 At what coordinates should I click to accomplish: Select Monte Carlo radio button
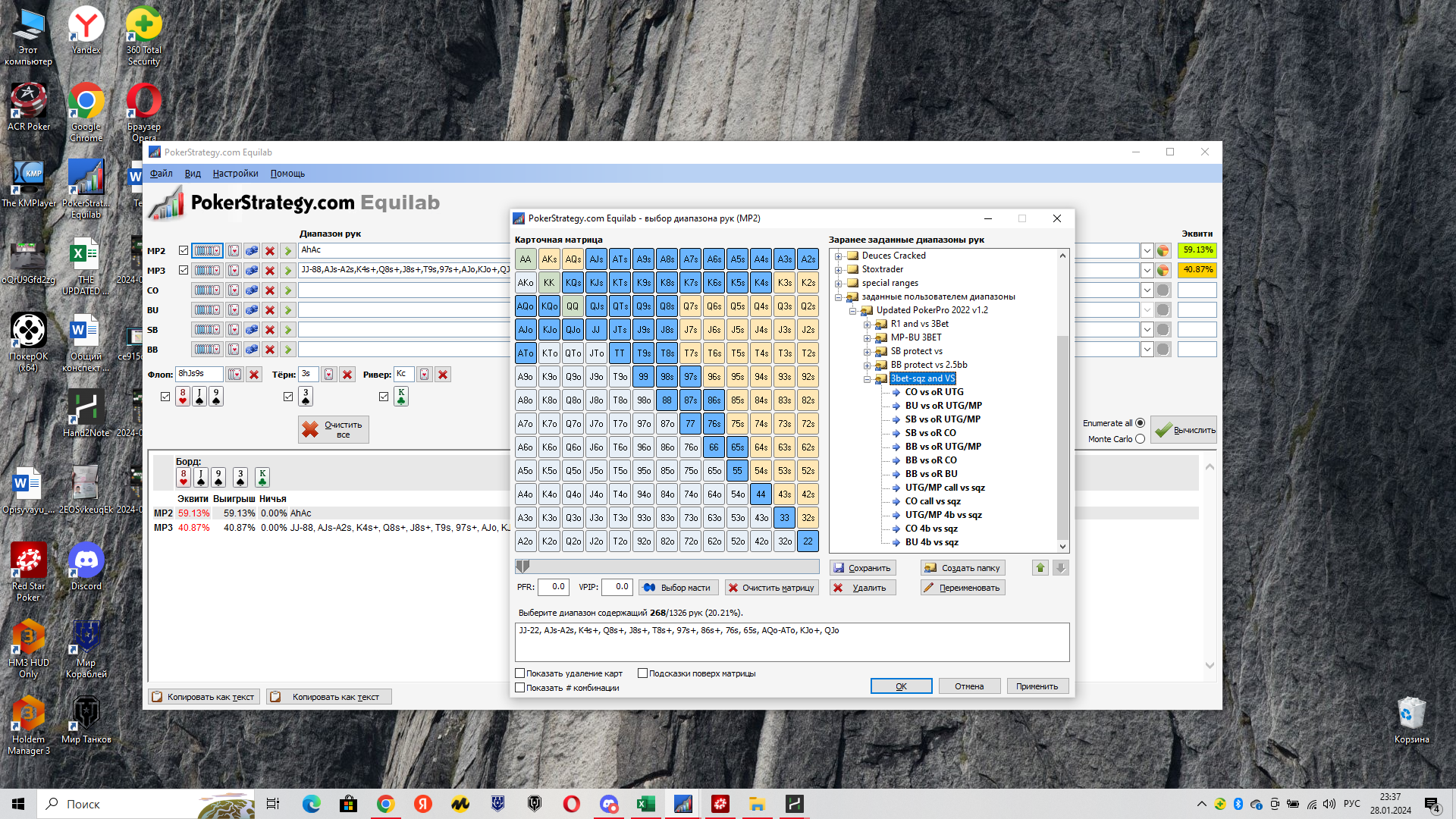coord(1140,439)
